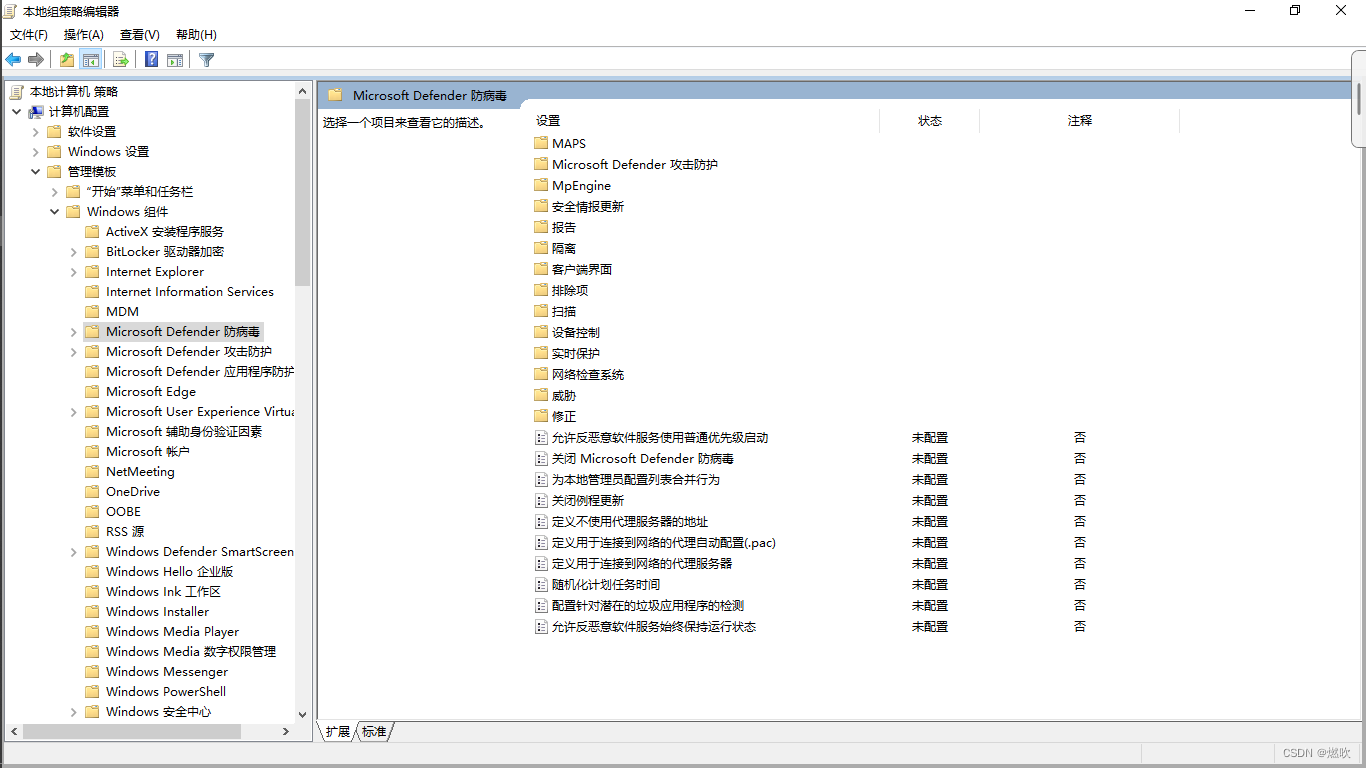
Task: Click the folder icon next to 排除项
Action: tap(541, 290)
